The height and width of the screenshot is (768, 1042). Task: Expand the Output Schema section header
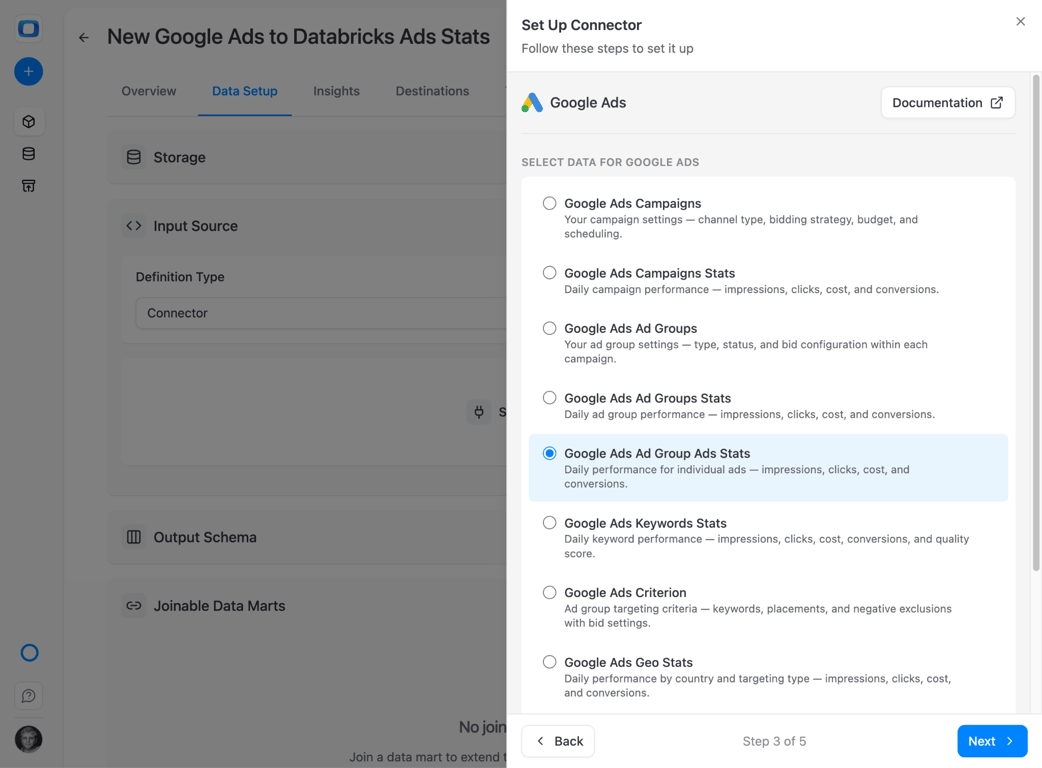pos(307,537)
